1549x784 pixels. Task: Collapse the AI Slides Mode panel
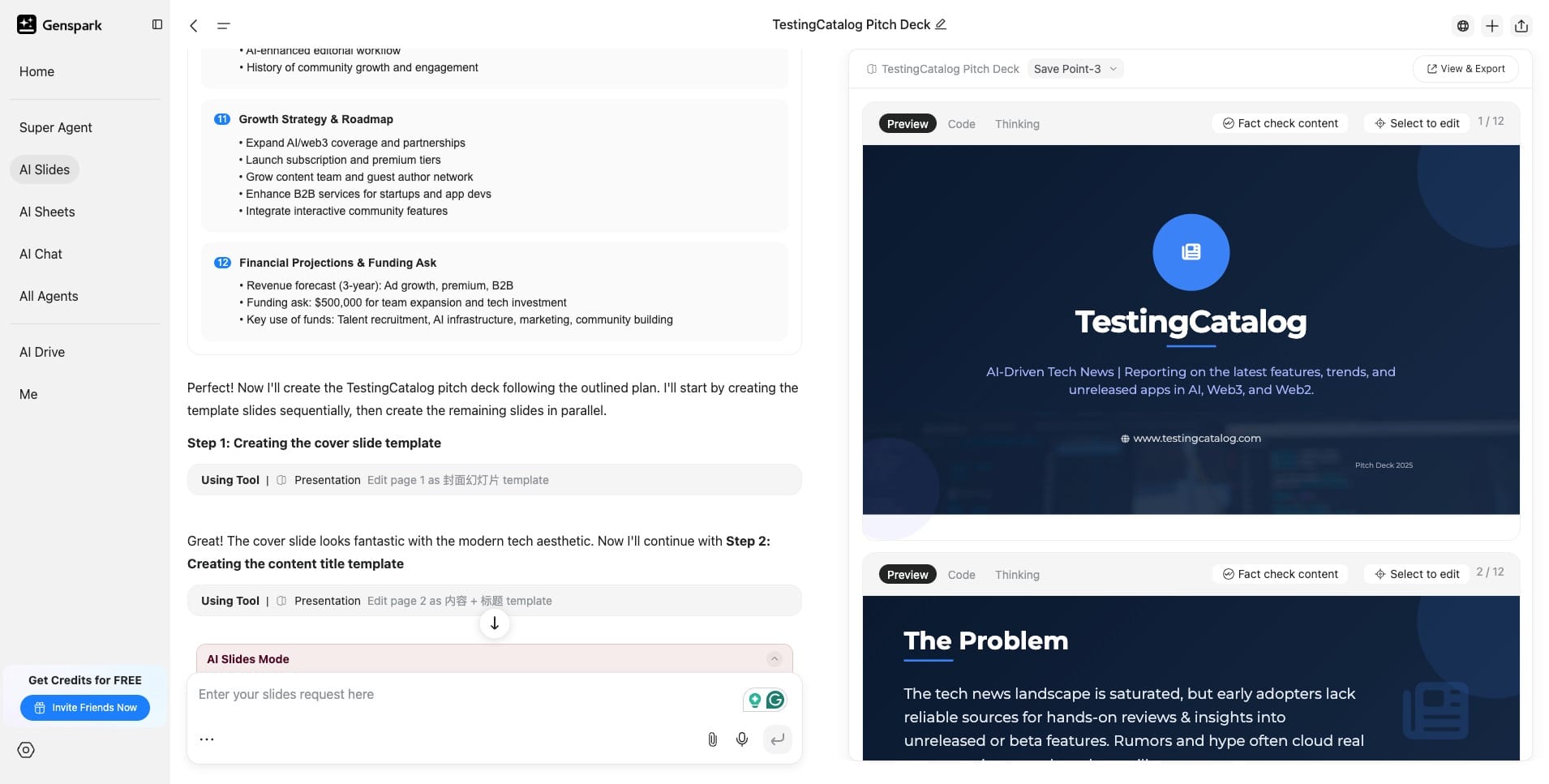tap(774, 658)
